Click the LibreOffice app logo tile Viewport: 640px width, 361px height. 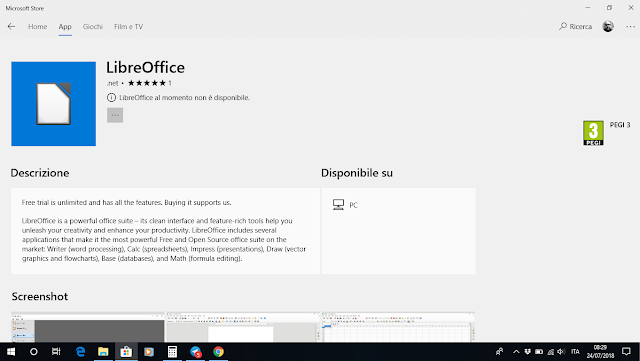53,104
